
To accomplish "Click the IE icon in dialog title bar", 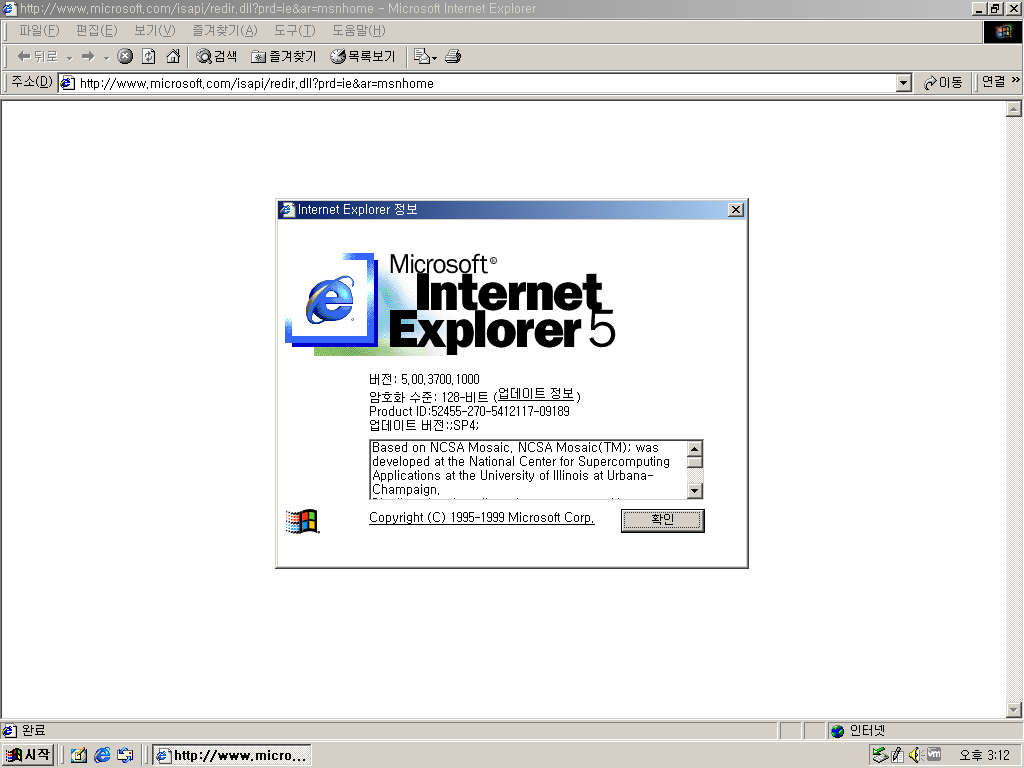I will pyautogui.click(x=287, y=210).
